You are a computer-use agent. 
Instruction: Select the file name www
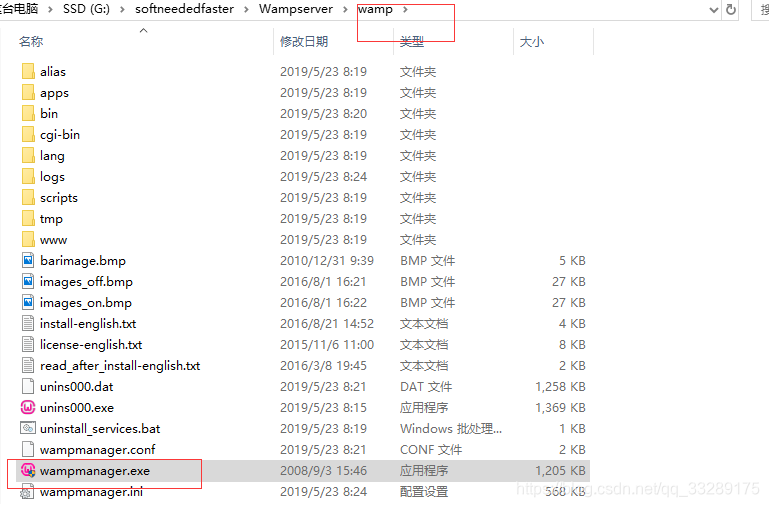[x=53, y=240]
